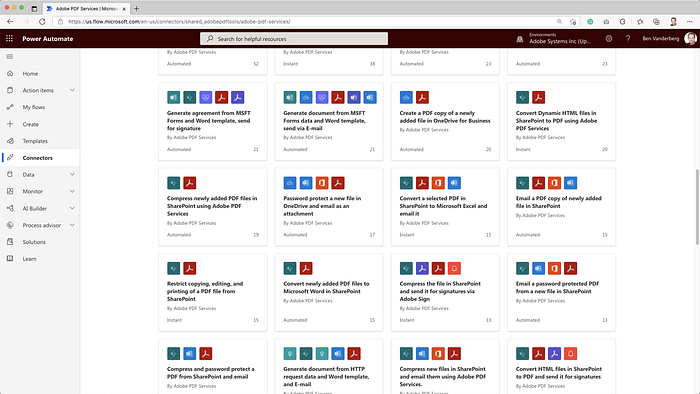Image resolution: width=700 pixels, height=394 pixels.
Task: Click the Search for helpful resources field
Action: click(294, 39)
